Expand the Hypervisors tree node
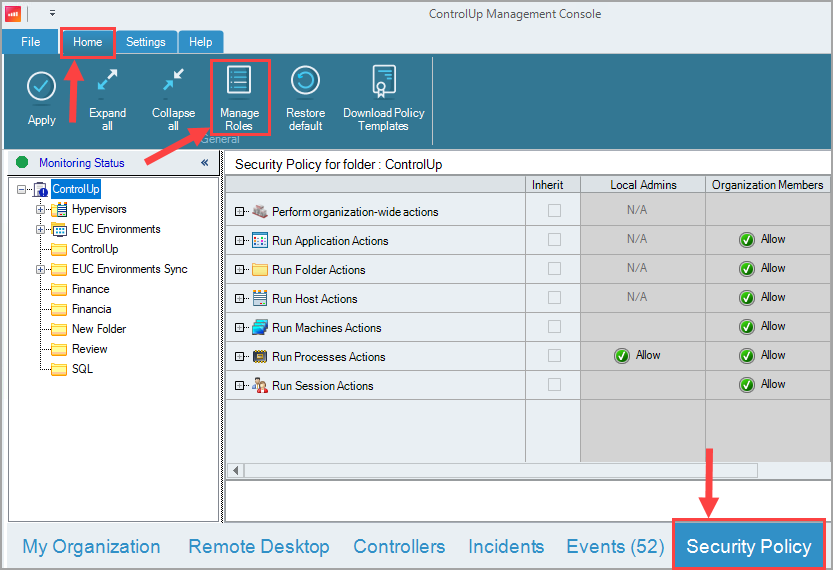This screenshot has height=570, width=833. coord(40,209)
